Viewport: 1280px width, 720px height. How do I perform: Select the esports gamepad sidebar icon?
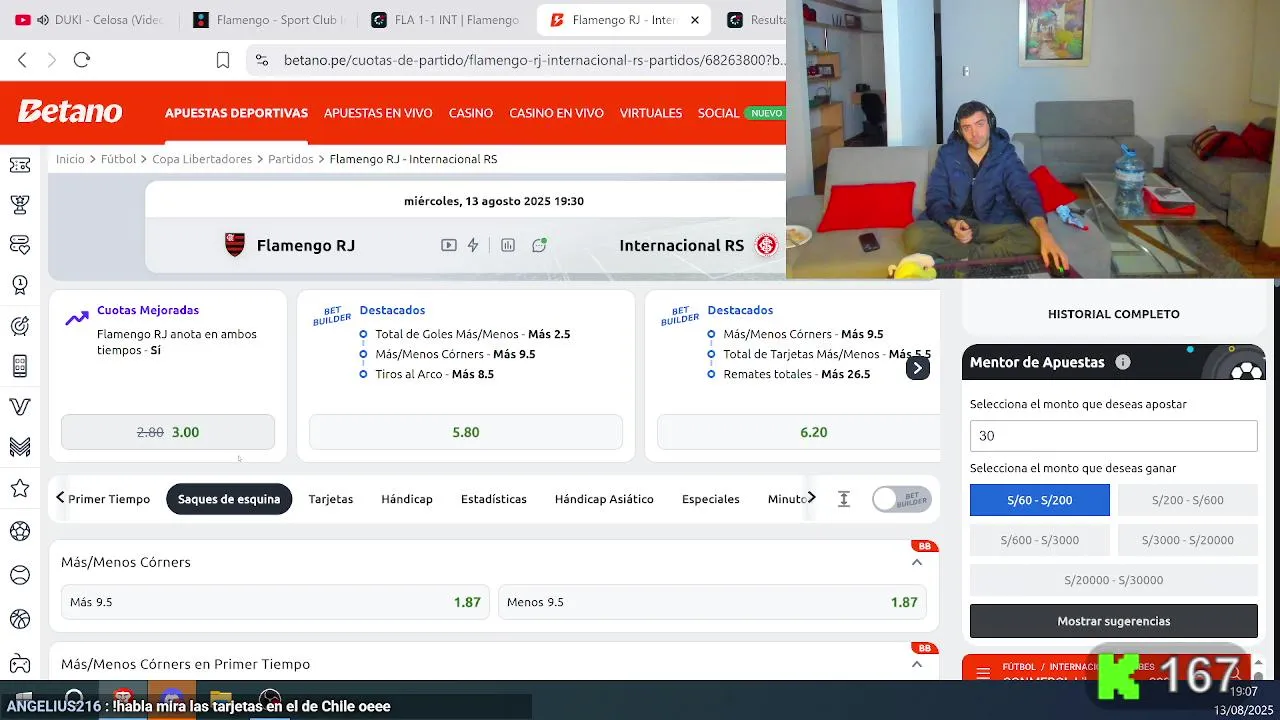click(20, 664)
